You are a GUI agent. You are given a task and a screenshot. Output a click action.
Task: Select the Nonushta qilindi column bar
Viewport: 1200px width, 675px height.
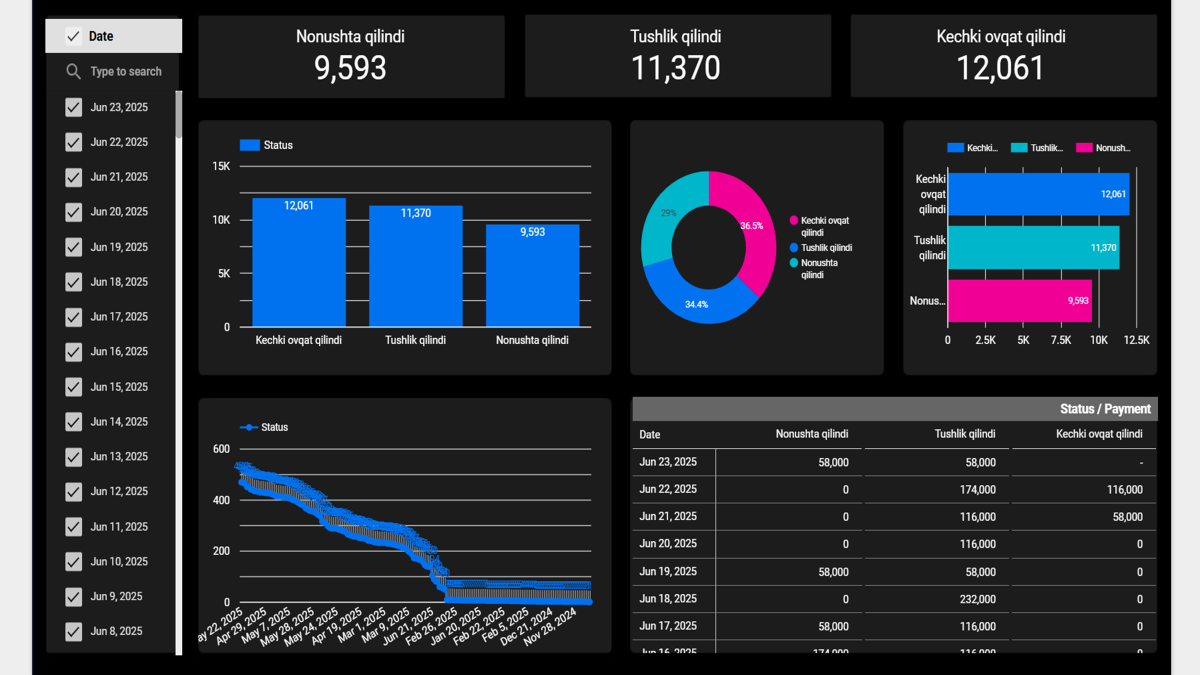pyautogui.click(x=532, y=277)
